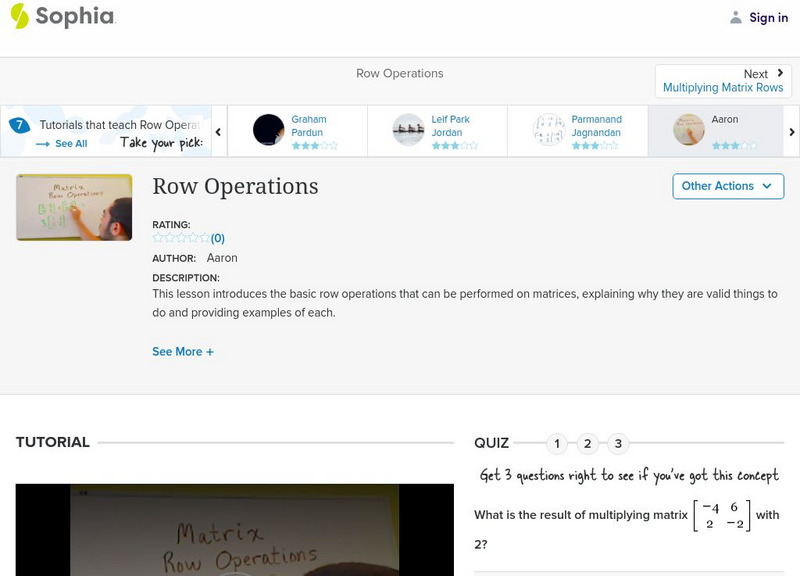This screenshot has height=576, width=800.
Task: Rate the tutorial with the first star
Action: tap(155, 238)
